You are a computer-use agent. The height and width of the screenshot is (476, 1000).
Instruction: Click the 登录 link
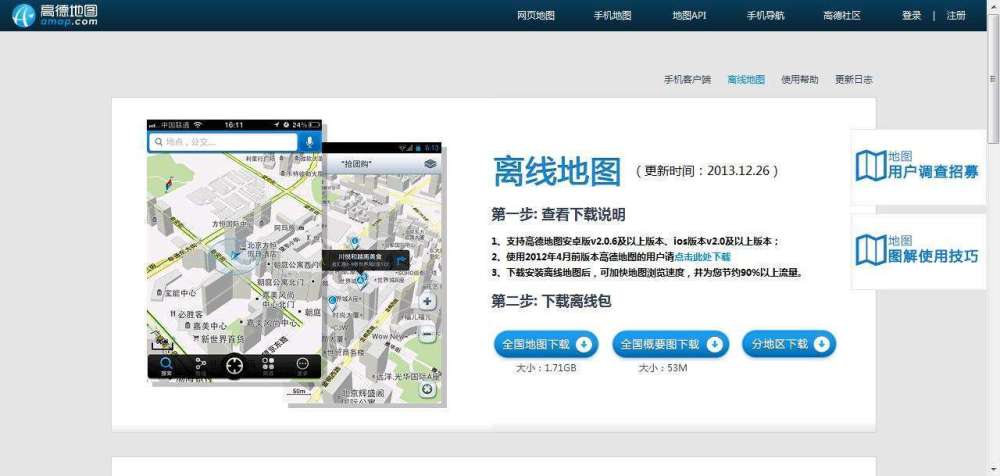pos(911,16)
